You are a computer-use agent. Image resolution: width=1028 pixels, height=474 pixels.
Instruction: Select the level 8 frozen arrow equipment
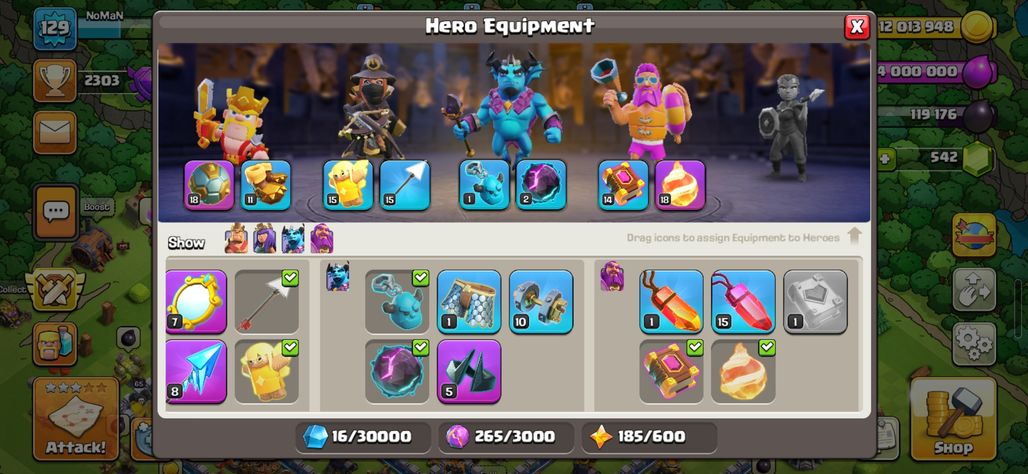tap(196, 371)
